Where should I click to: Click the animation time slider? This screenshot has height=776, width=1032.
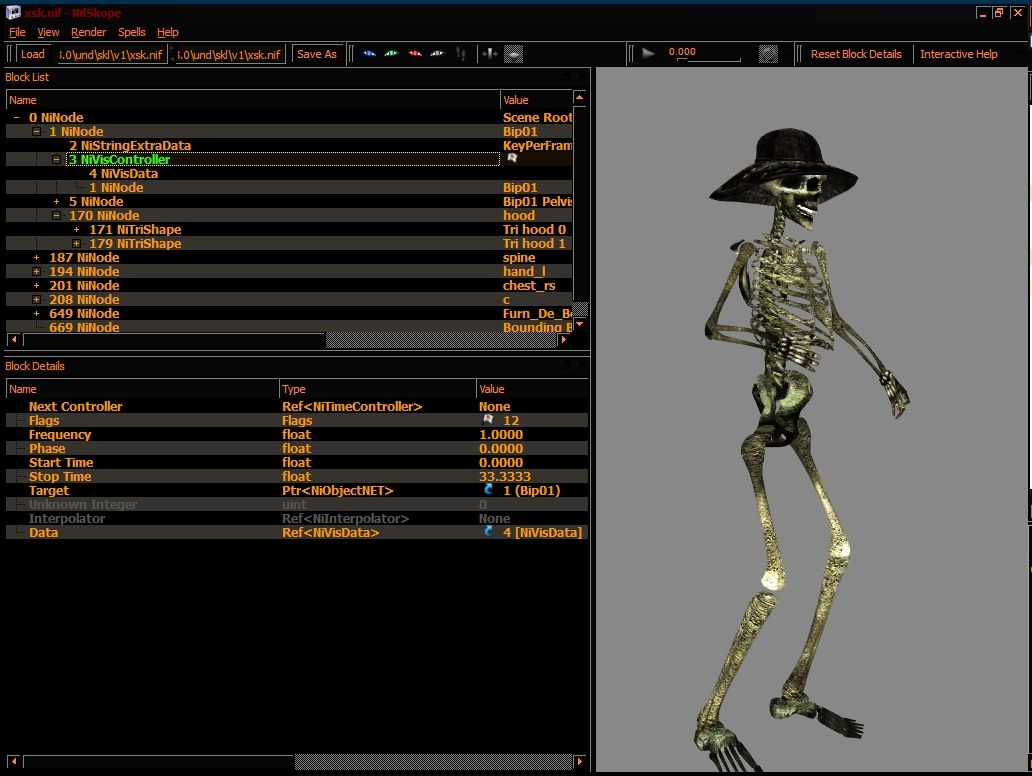(x=711, y=60)
